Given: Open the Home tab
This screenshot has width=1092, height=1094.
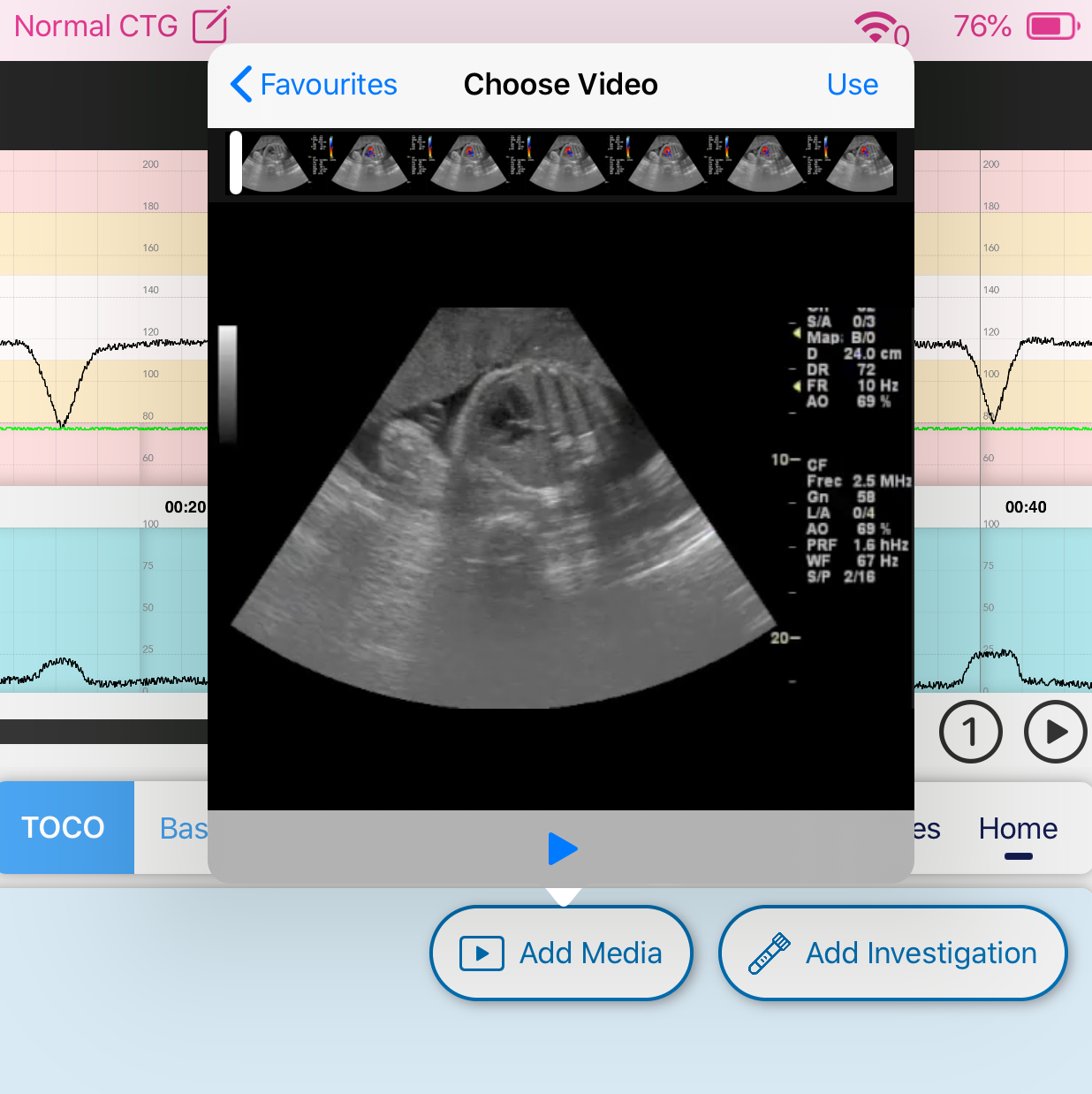Looking at the screenshot, I should (x=1018, y=829).
